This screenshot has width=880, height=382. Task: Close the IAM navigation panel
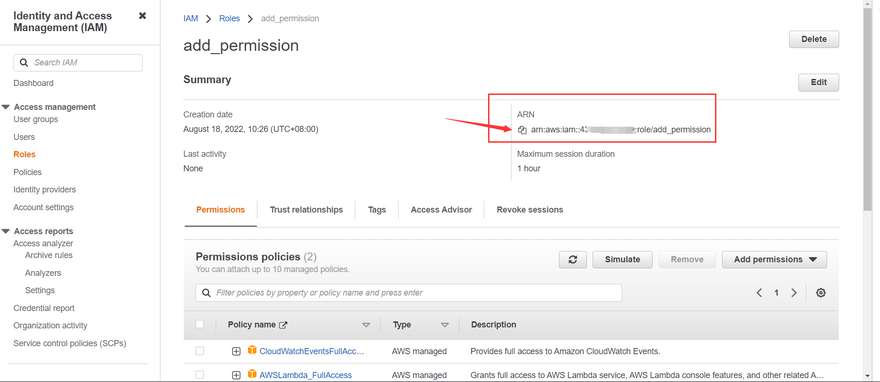coord(142,16)
